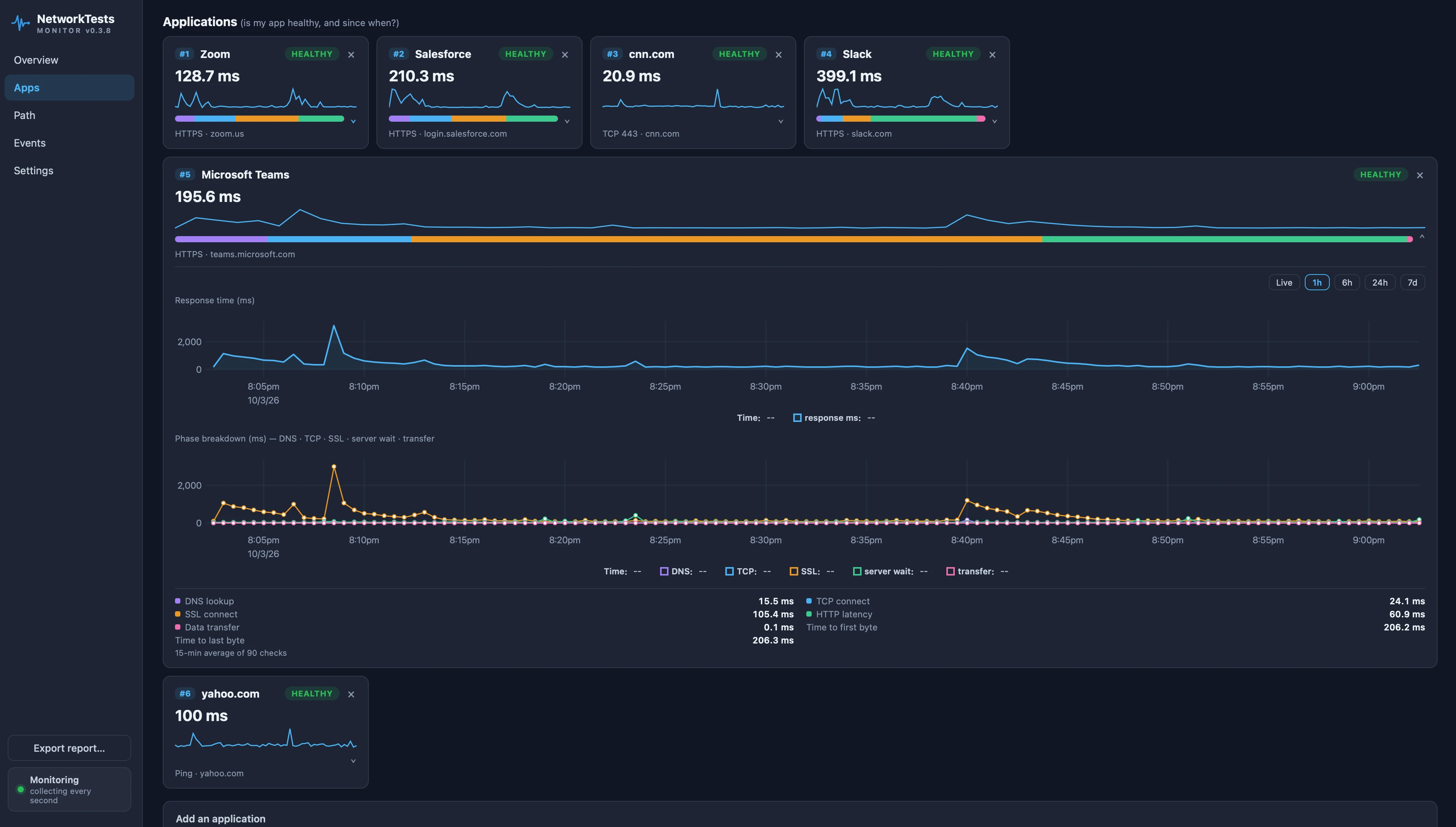Open the Overview page
This screenshot has height=827, width=1456.
pyautogui.click(x=69, y=60)
